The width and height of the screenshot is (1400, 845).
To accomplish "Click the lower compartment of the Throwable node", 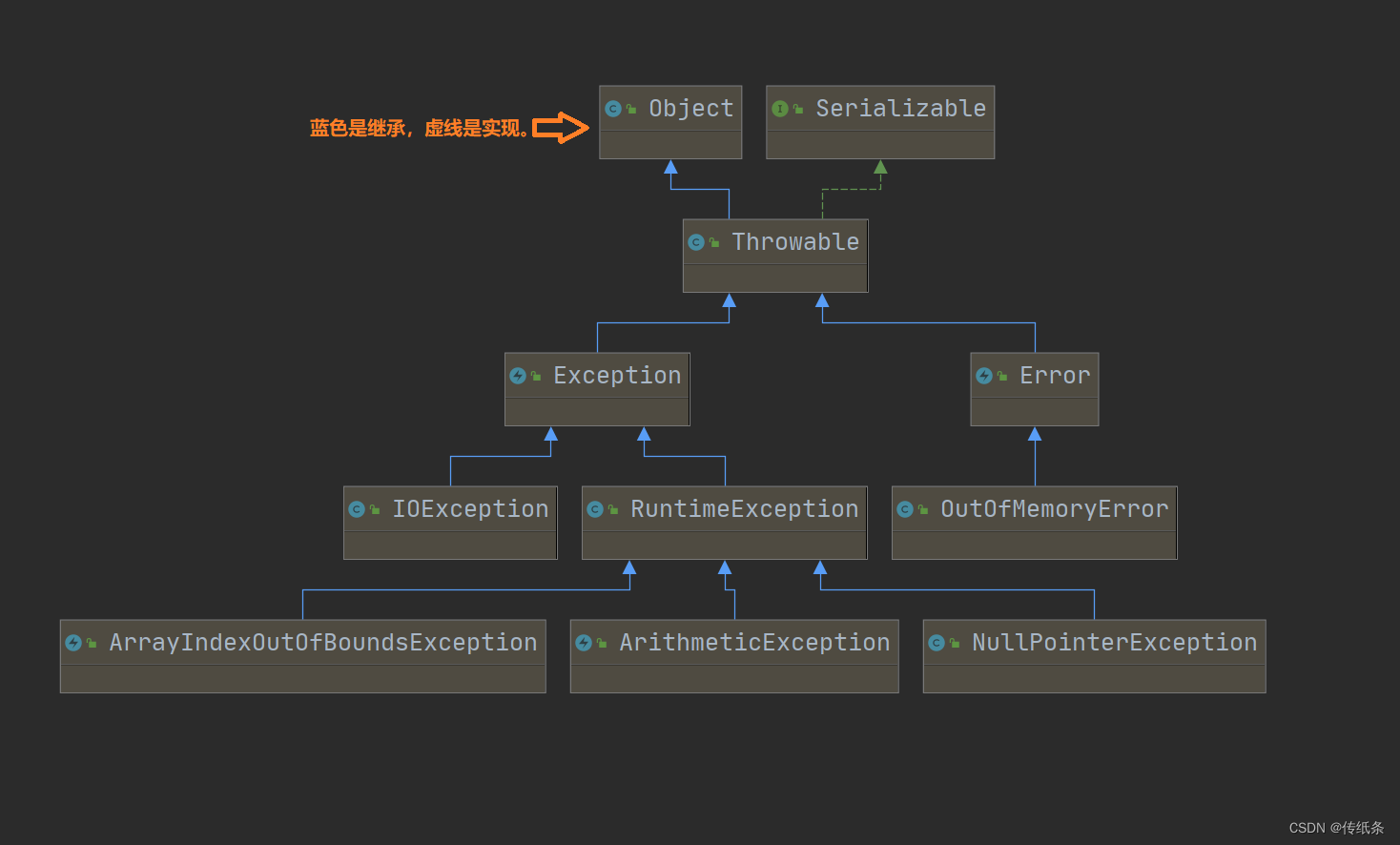I will 775,278.
